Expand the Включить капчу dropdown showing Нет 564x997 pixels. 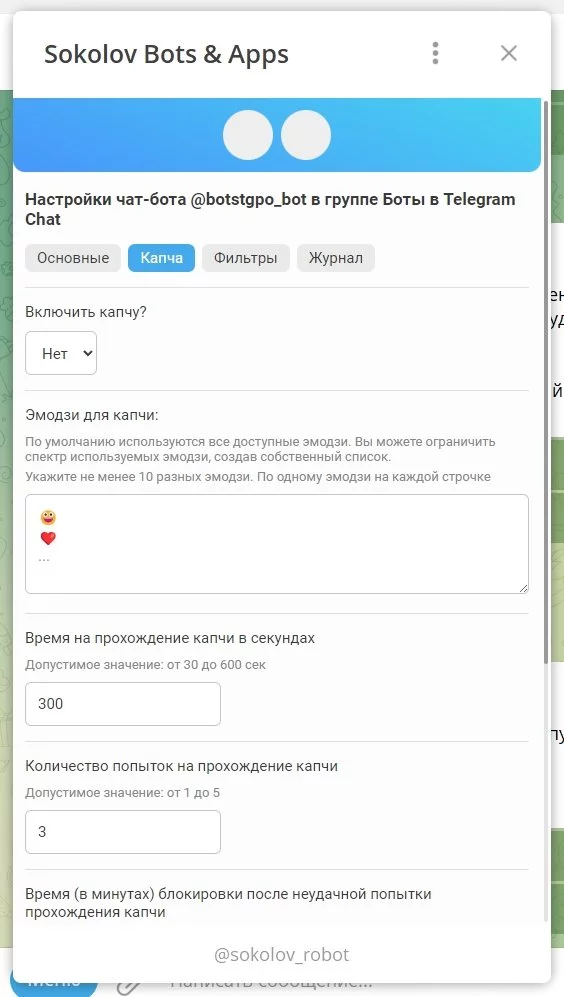coord(61,353)
